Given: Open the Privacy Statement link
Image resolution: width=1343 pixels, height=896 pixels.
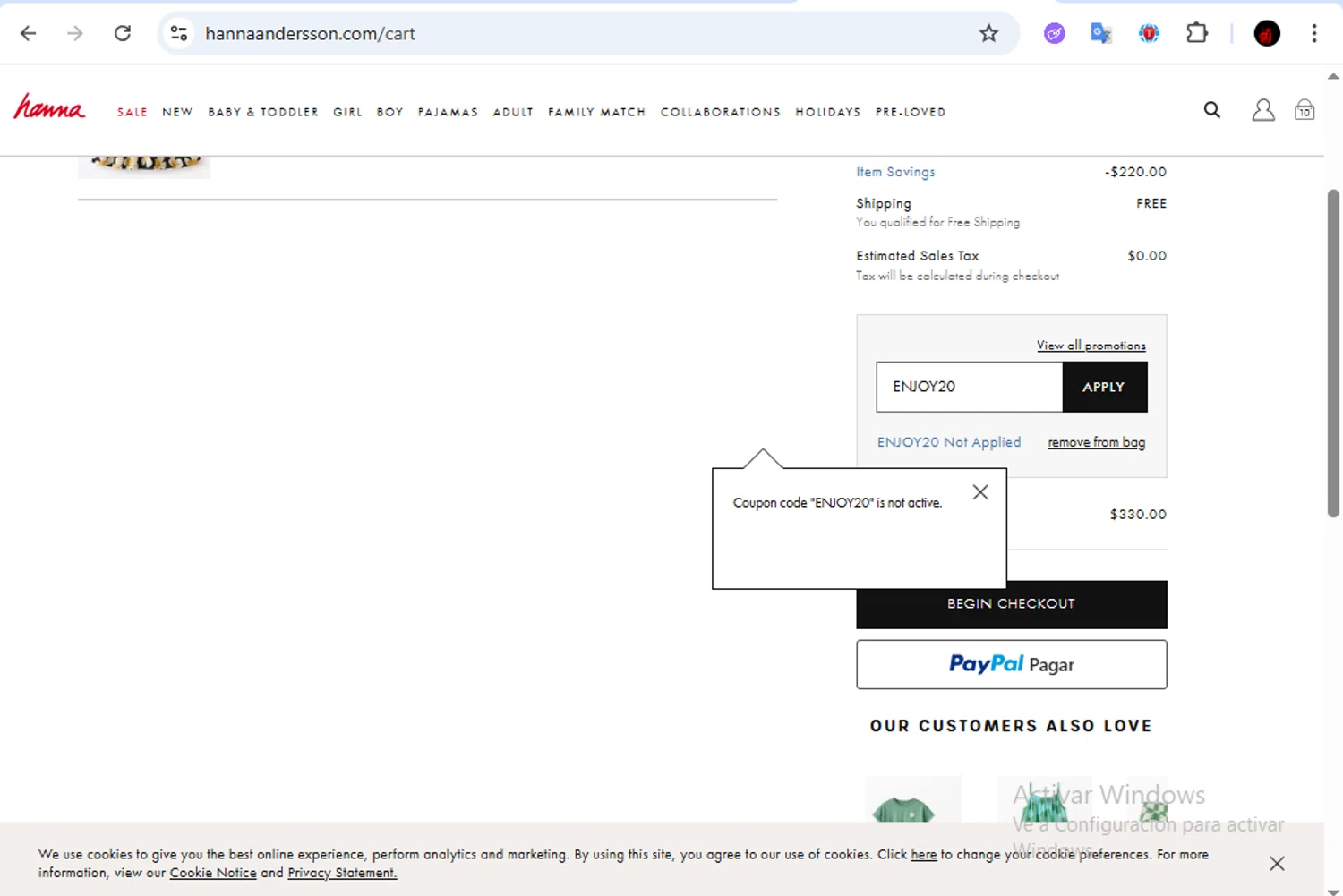Looking at the screenshot, I should tap(342, 873).
